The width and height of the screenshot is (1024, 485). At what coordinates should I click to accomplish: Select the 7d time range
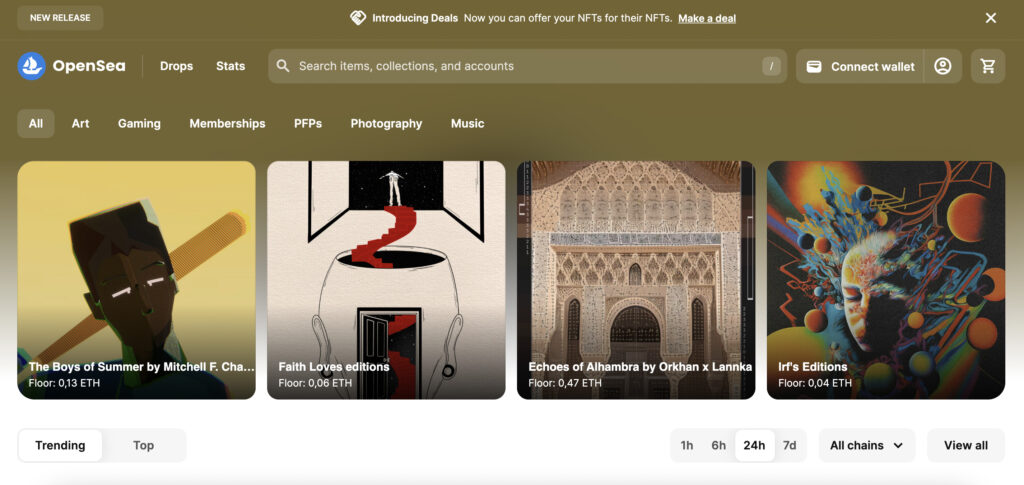click(x=789, y=445)
